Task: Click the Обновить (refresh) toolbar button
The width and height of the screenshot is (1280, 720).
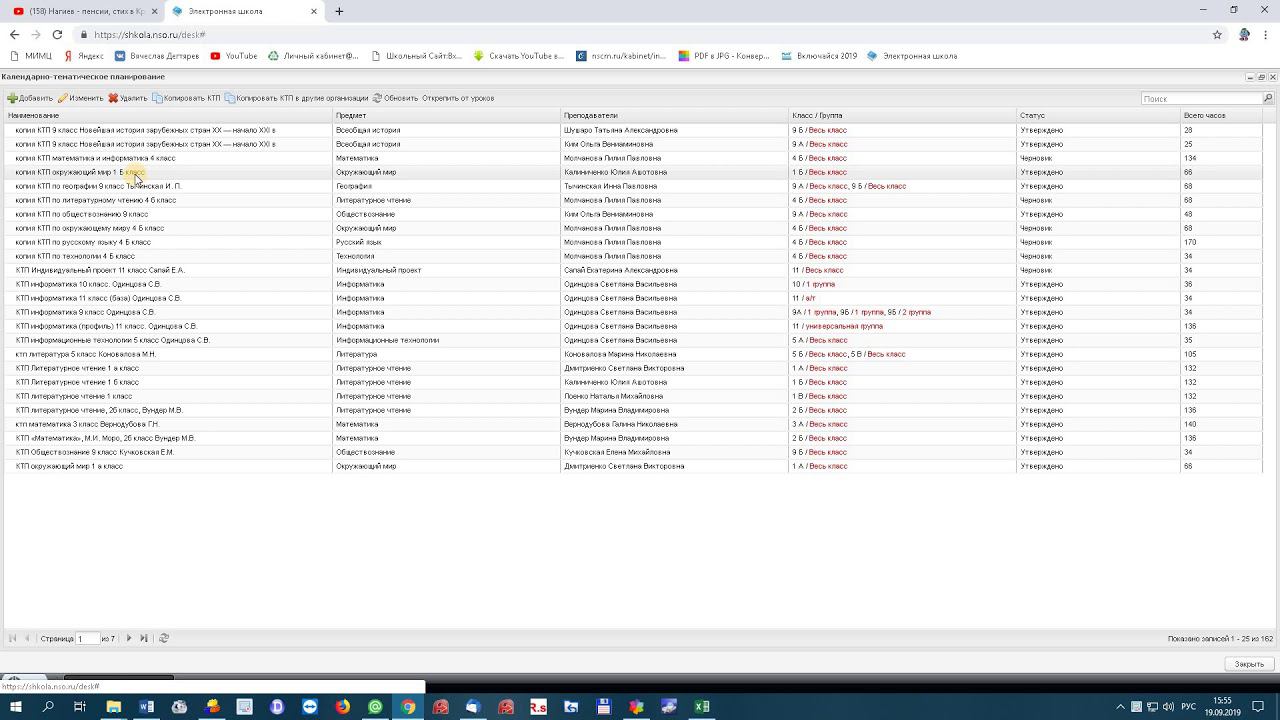Action: 395,98
